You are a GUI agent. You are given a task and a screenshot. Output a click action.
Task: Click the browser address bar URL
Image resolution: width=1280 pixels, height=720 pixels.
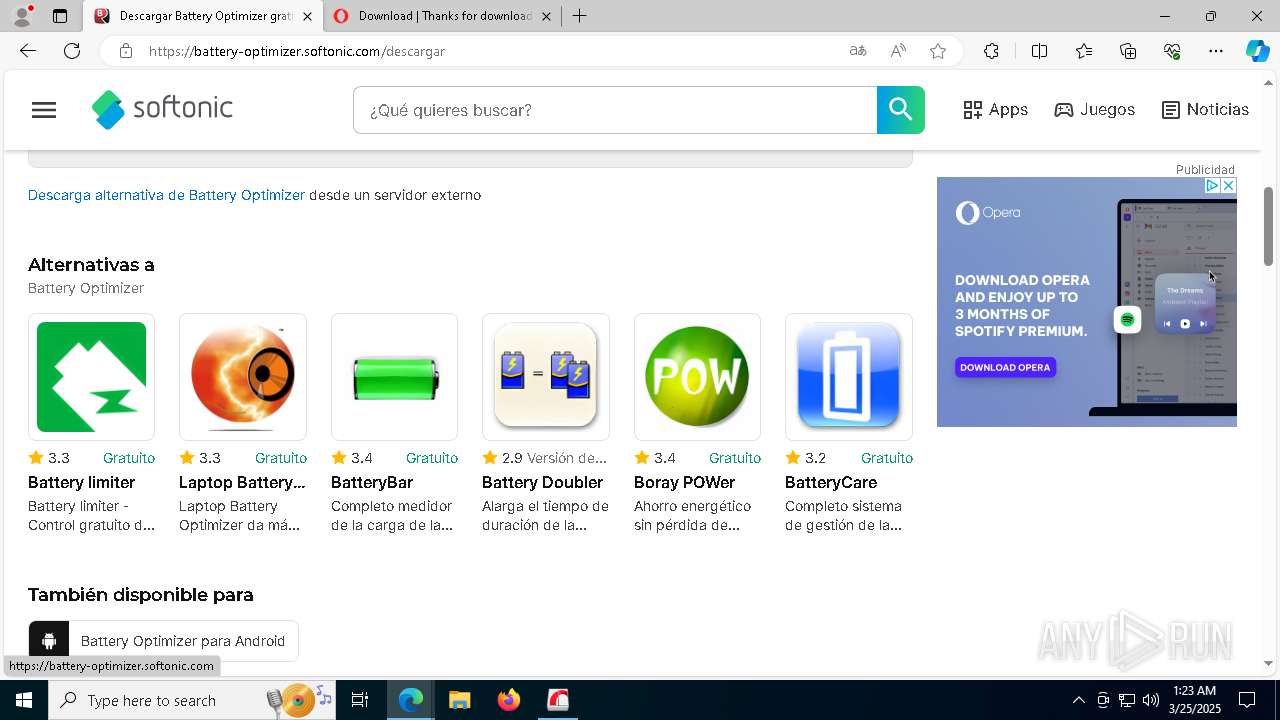click(296, 51)
